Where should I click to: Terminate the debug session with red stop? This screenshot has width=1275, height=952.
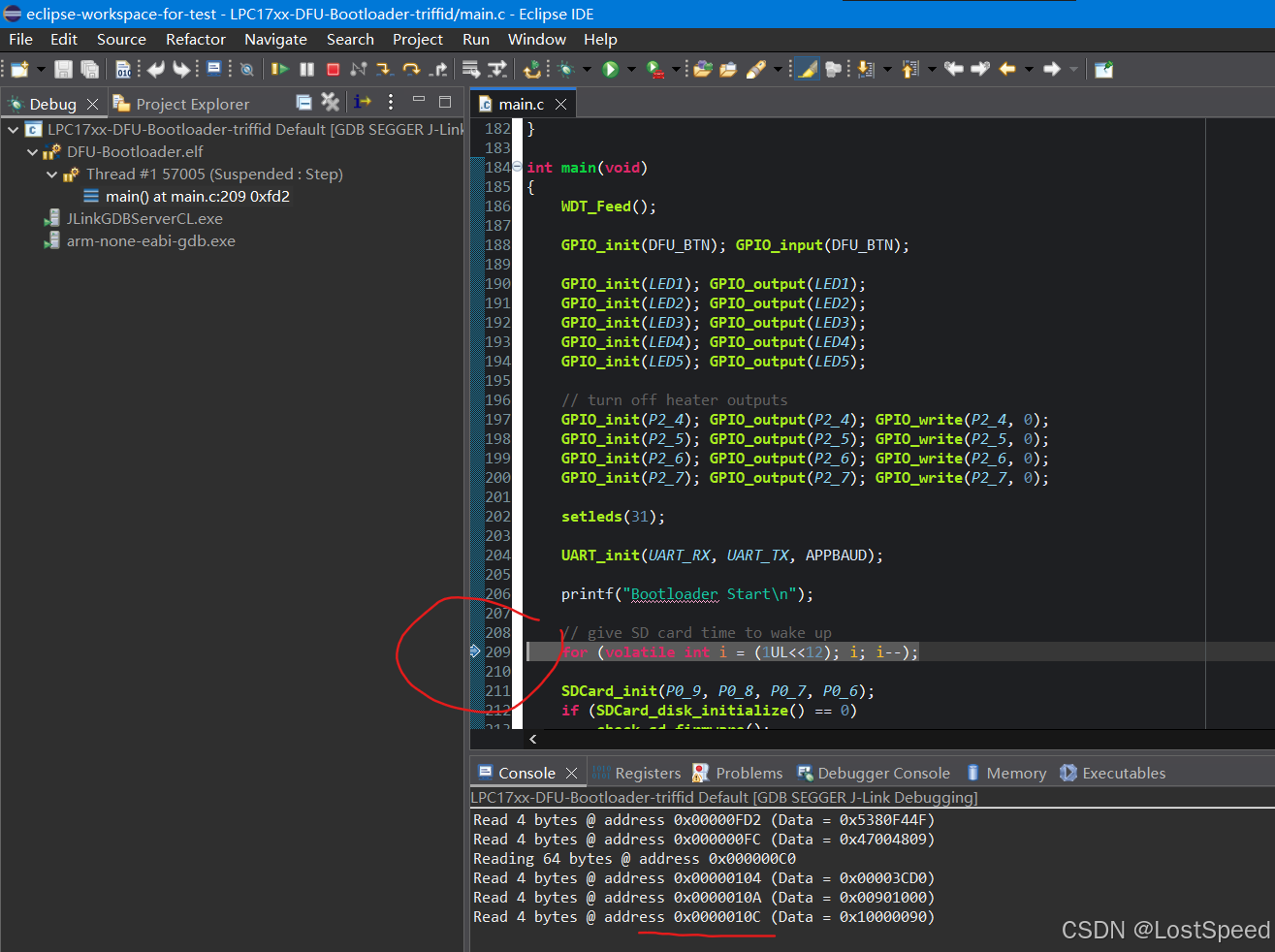coord(333,69)
